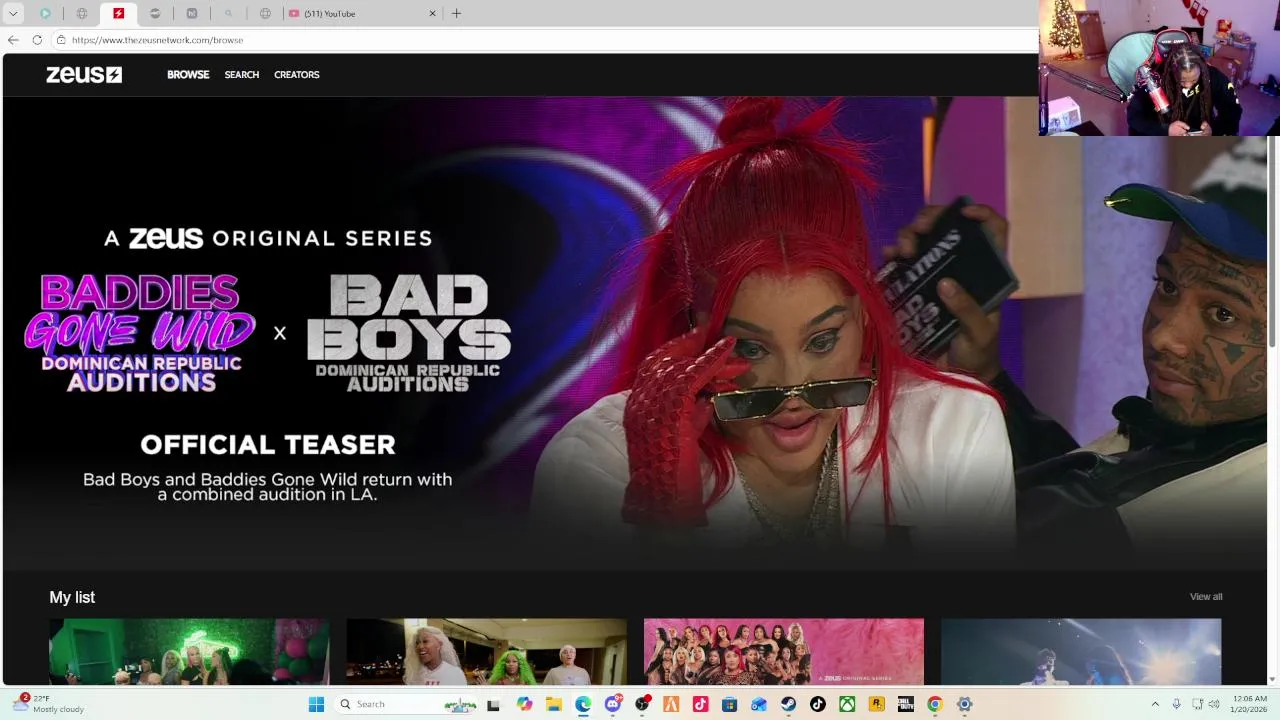The height and width of the screenshot is (720, 1280).
Task: Reload the page with refresh icon
Action: pos(37,40)
